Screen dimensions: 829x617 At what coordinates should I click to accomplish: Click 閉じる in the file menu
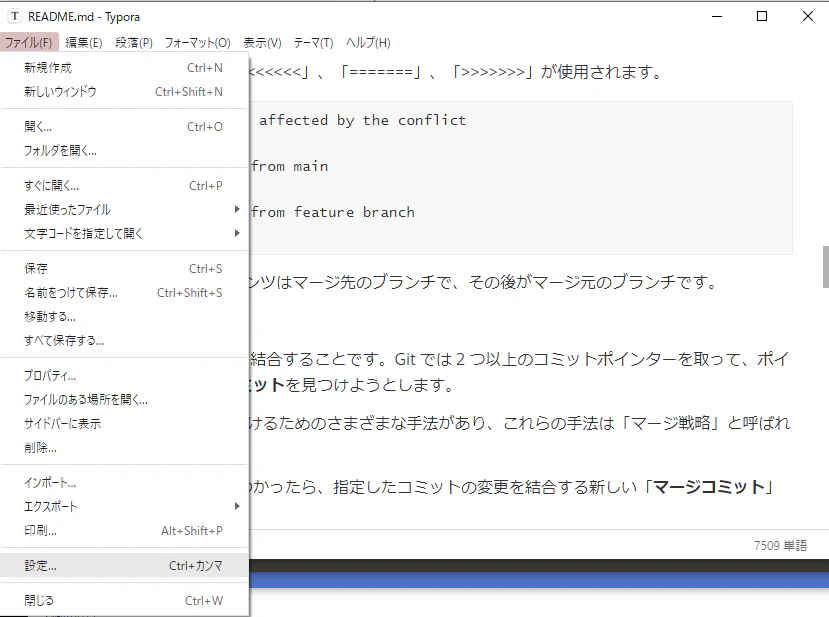coord(124,601)
